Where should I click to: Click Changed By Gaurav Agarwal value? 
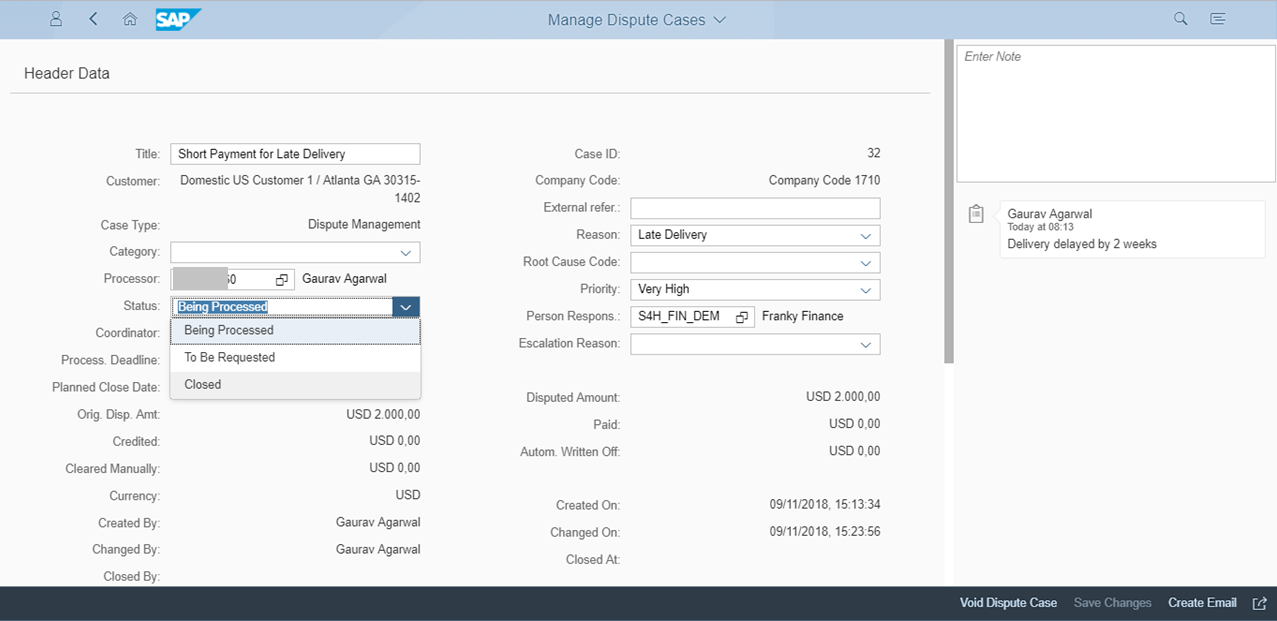coord(378,550)
